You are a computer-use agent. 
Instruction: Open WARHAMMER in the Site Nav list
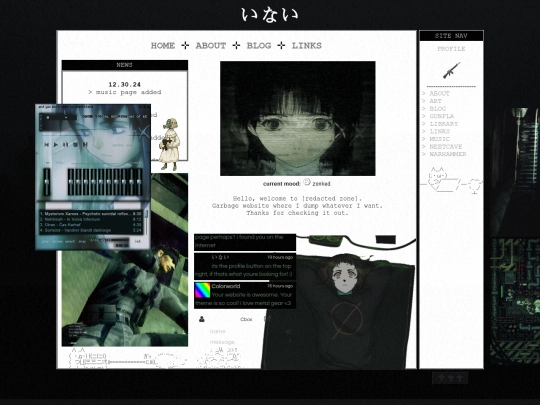tap(448, 154)
